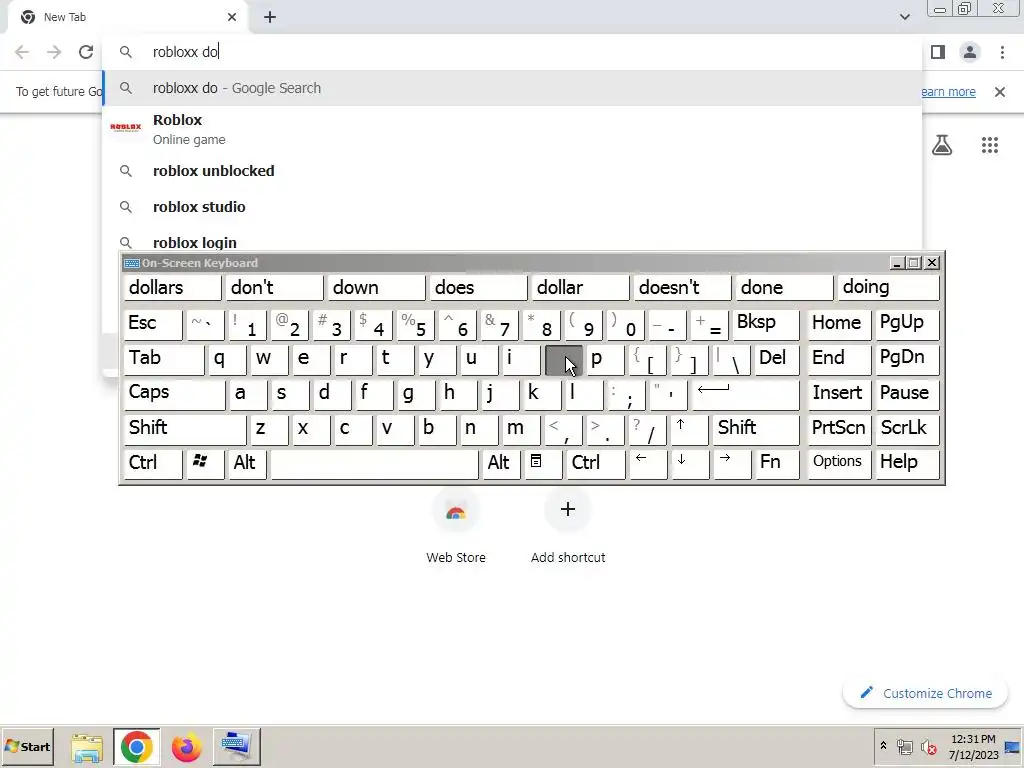Dismiss the info bar with its X
This screenshot has width=1024, height=768.
coord(1000,92)
